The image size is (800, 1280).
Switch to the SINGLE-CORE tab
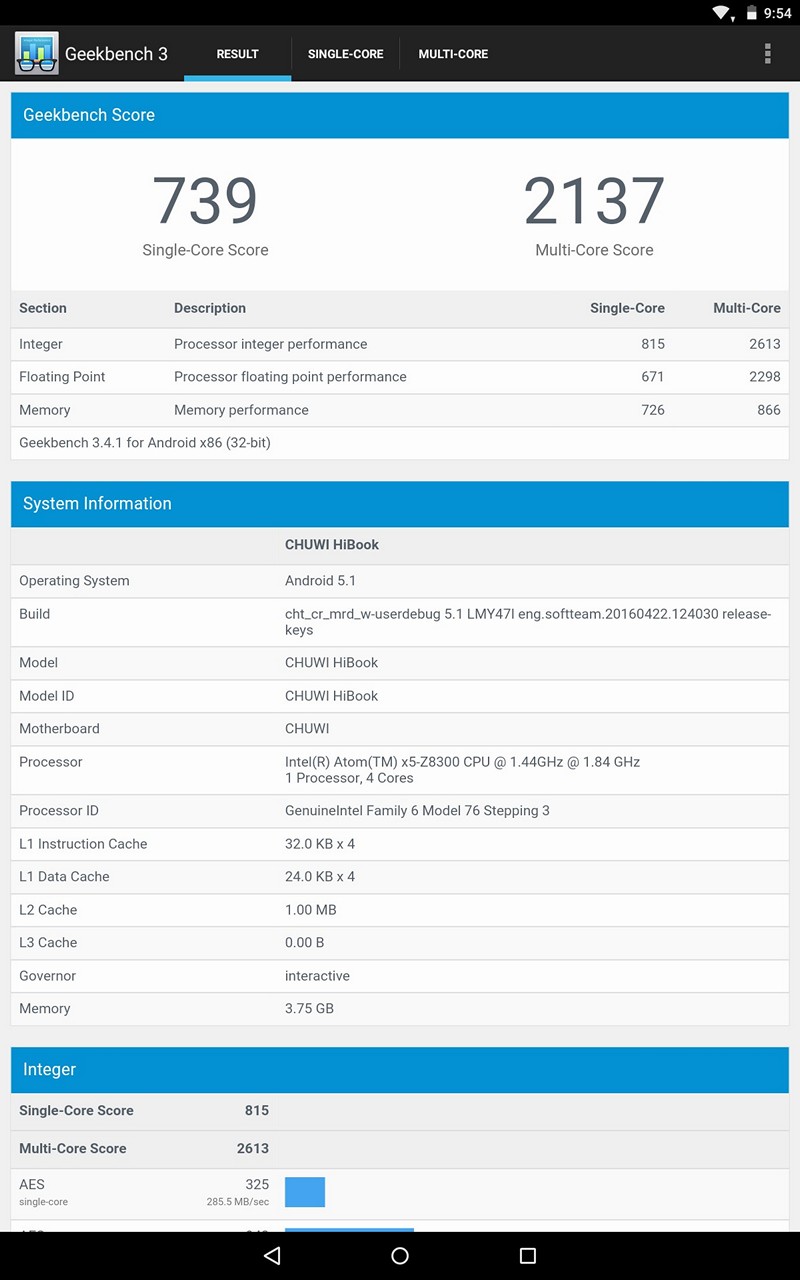tap(345, 54)
